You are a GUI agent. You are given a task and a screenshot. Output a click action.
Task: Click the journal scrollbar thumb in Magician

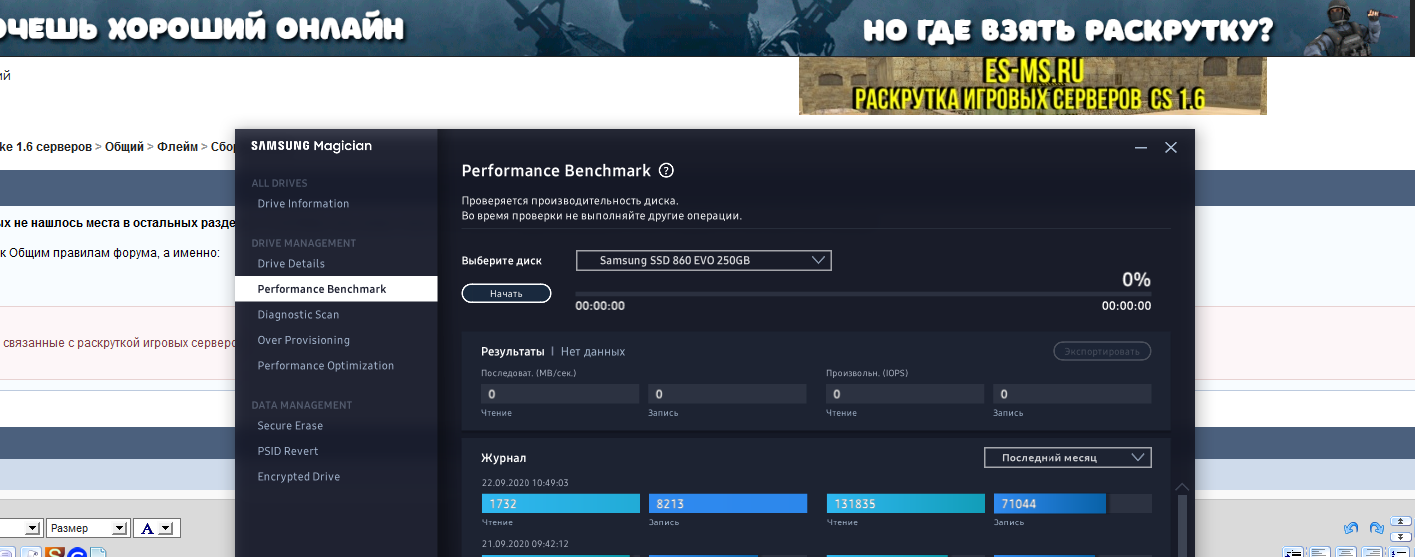pyautogui.click(x=1182, y=525)
